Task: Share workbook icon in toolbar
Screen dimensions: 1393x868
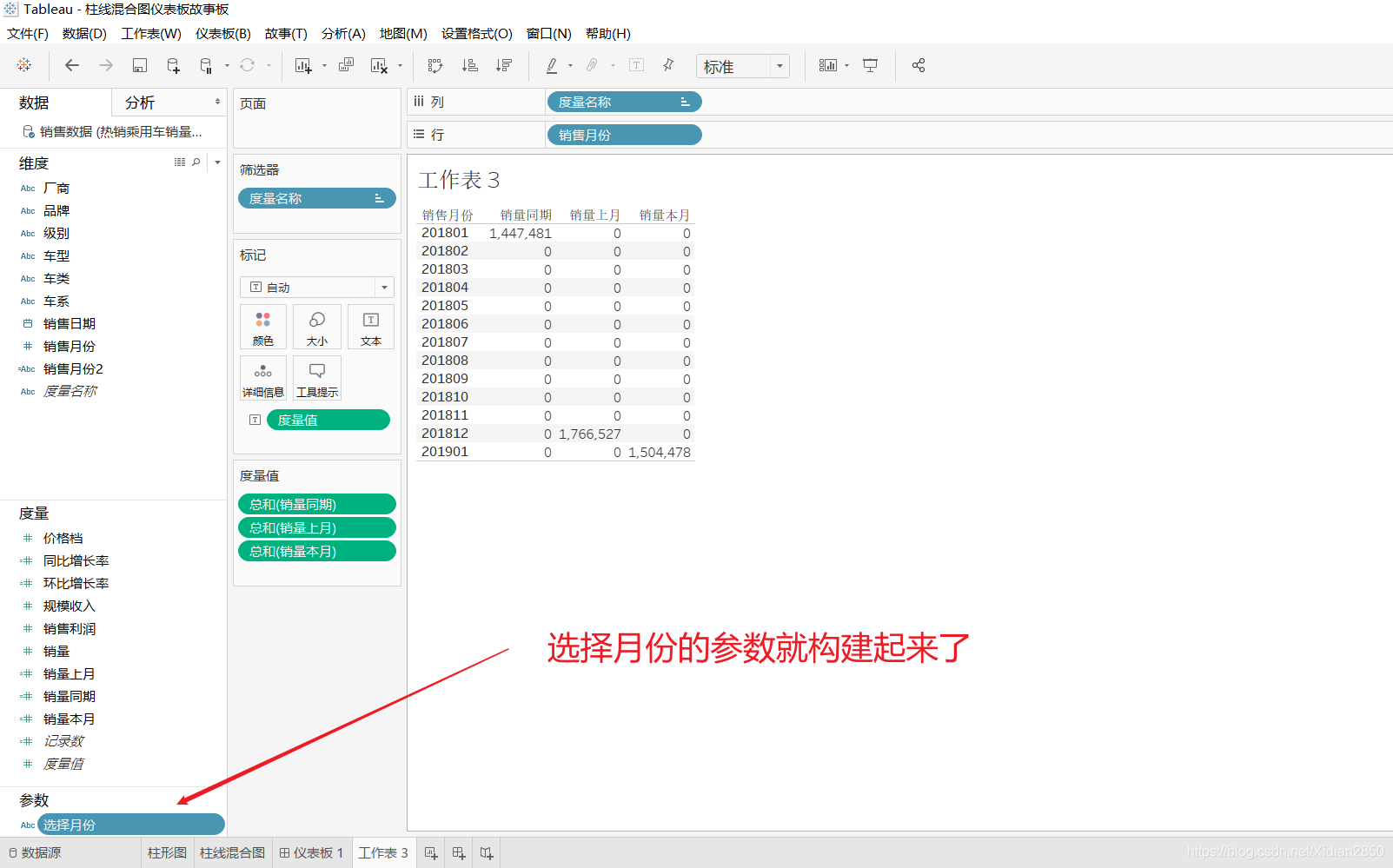Action: tap(919, 65)
